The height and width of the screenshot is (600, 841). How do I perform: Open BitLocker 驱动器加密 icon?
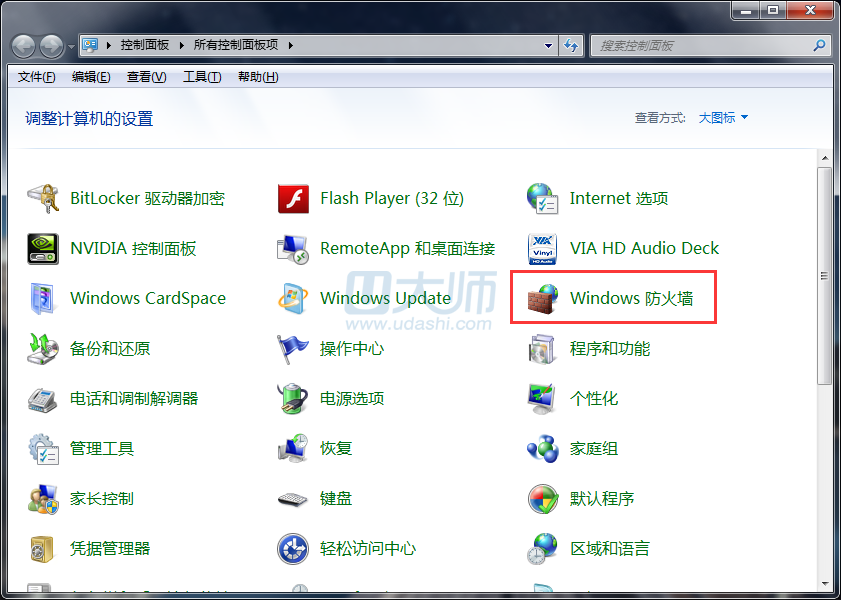[44, 198]
